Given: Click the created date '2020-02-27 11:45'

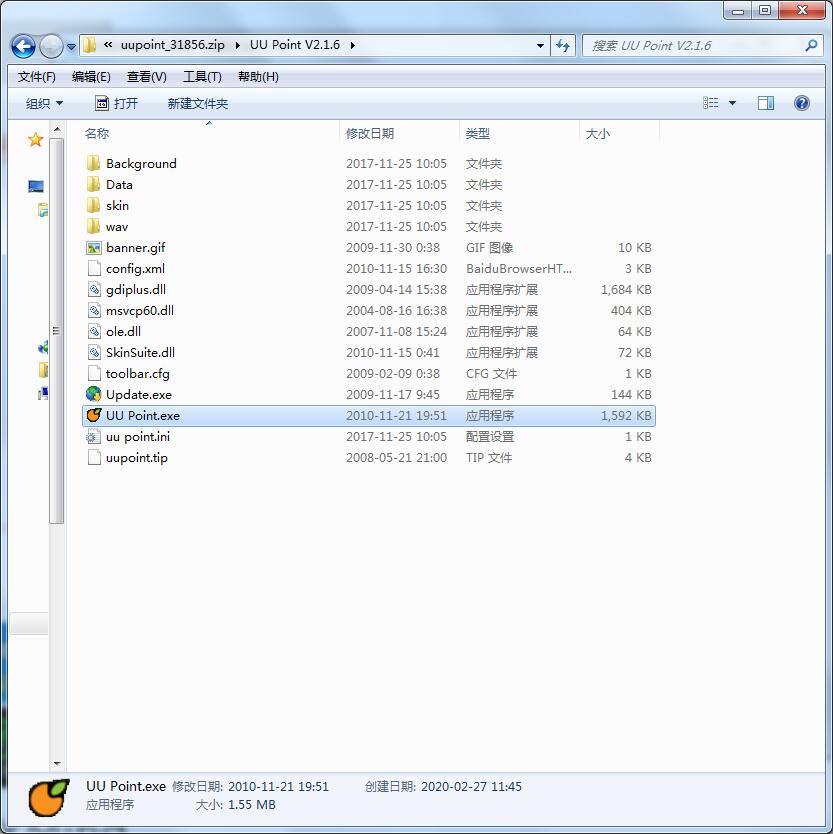Looking at the screenshot, I should 471,786.
